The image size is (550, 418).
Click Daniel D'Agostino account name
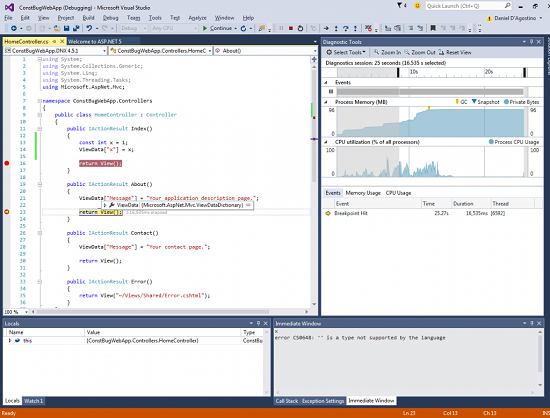click(x=515, y=18)
